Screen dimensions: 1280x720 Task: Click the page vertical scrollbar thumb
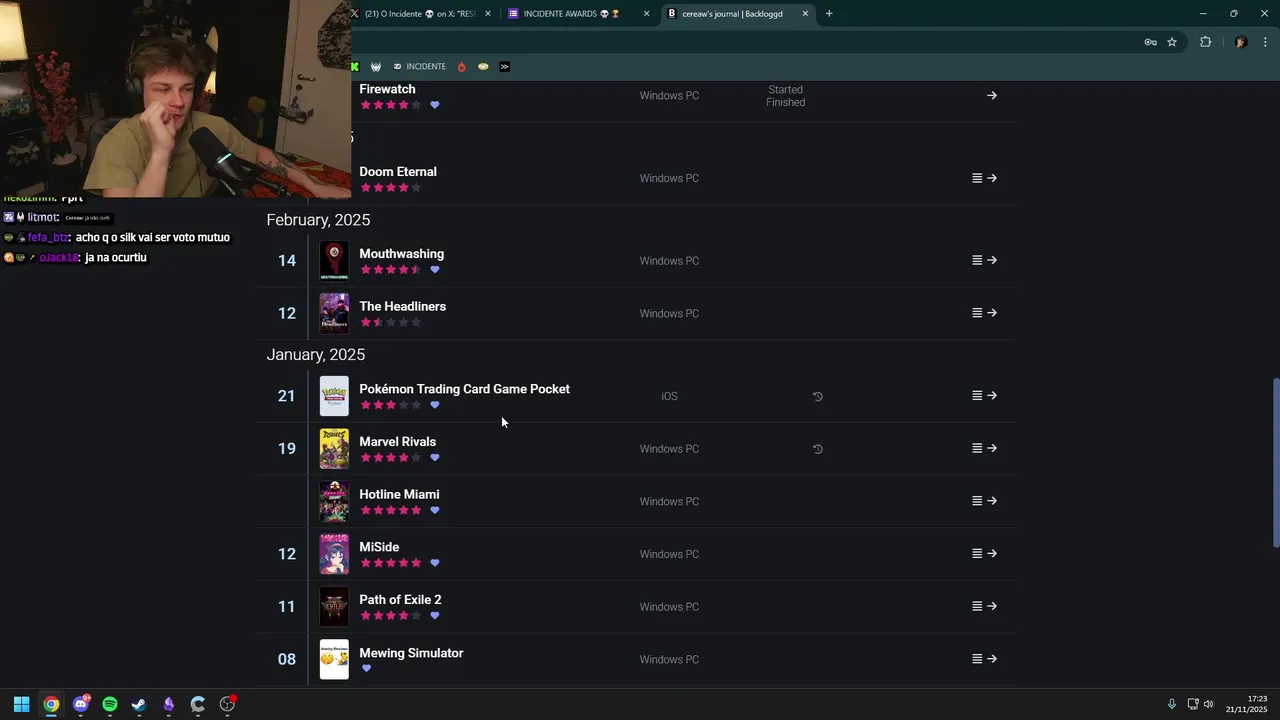click(x=1275, y=463)
